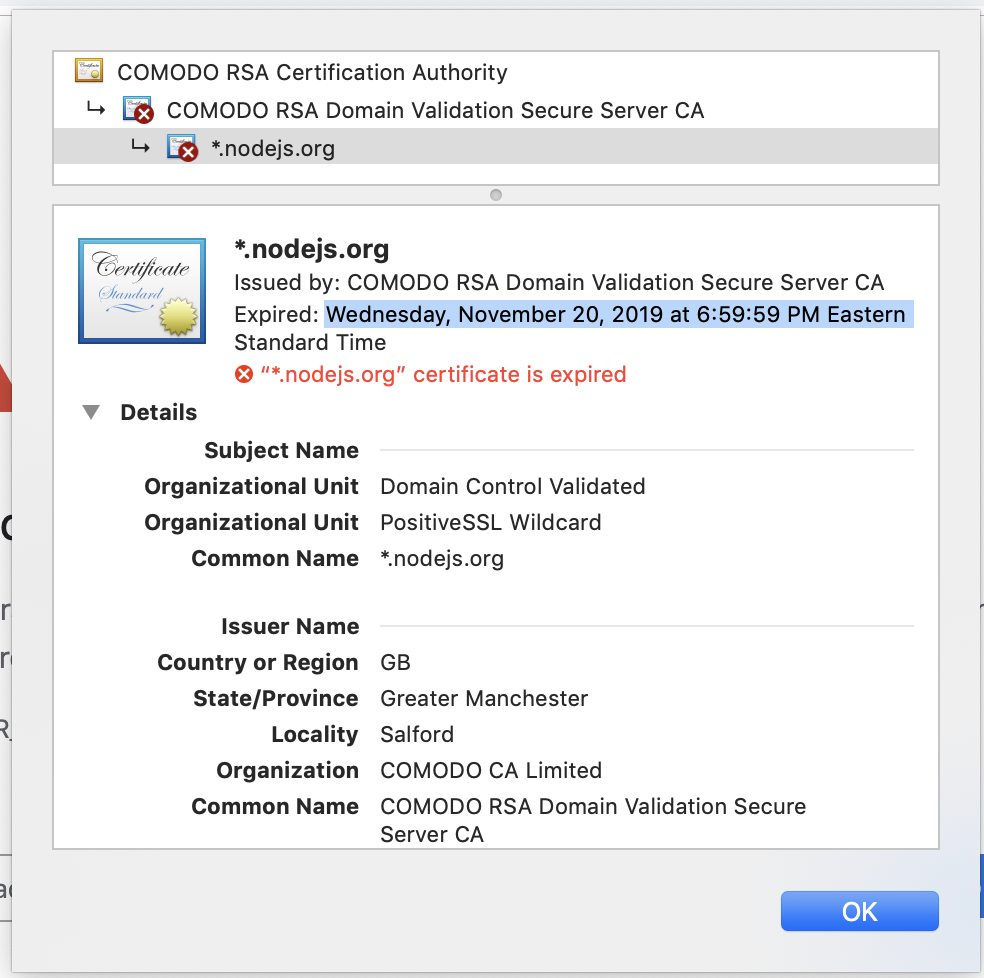This screenshot has height=978, width=984.
Task: Click the 'Domain Control Validated' value
Action: point(513,486)
